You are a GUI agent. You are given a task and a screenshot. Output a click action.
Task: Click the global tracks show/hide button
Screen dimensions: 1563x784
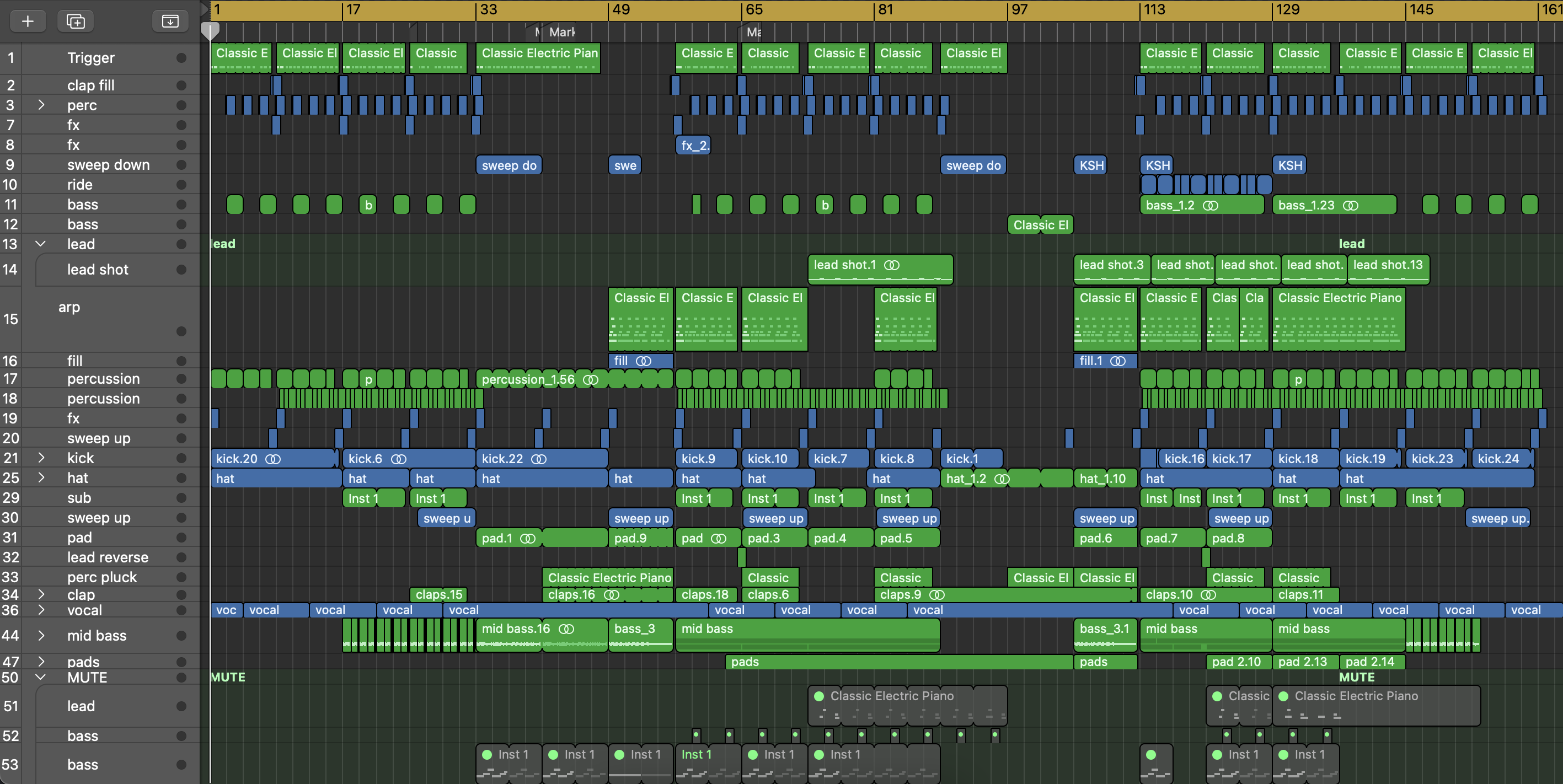pyautogui.click(x=170, y=21)
